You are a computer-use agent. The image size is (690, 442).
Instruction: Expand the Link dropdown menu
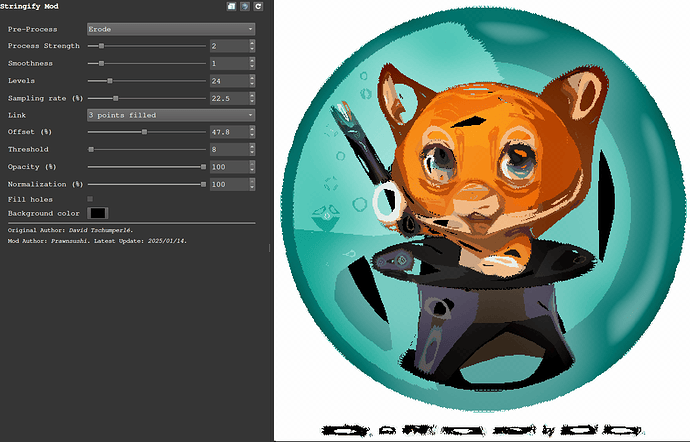170,115
